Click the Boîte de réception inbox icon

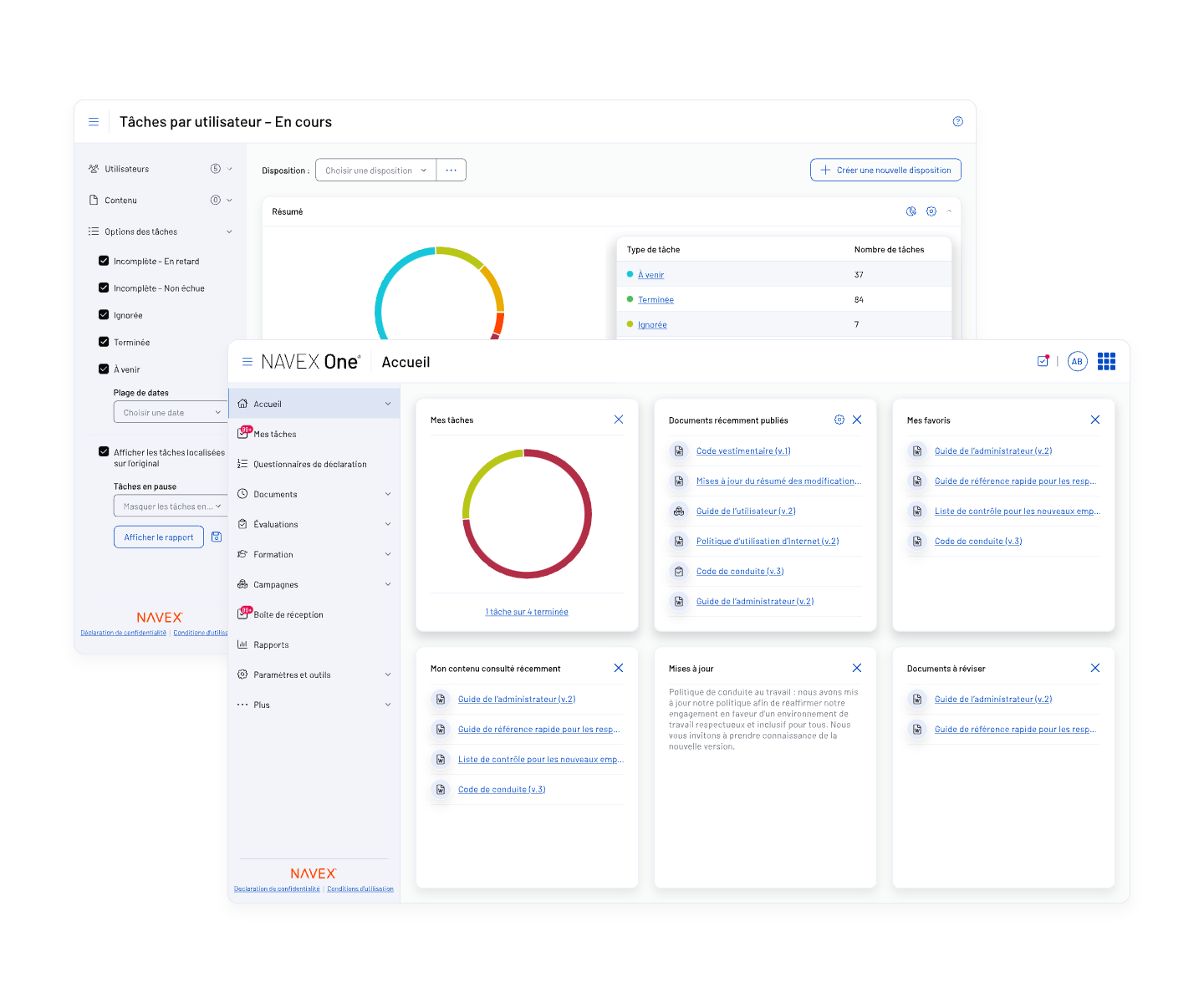point(243,614)
